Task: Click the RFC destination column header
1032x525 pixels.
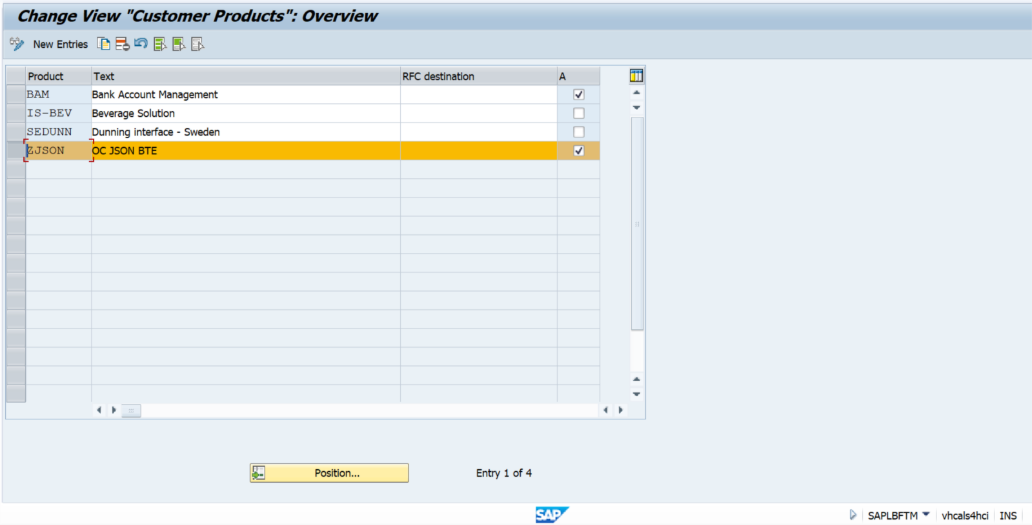Action: point(478,76)
